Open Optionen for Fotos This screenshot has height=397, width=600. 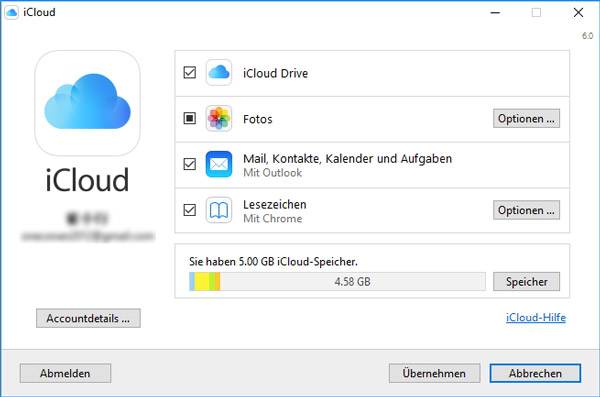pyautogui.click(x=526, y=119)
